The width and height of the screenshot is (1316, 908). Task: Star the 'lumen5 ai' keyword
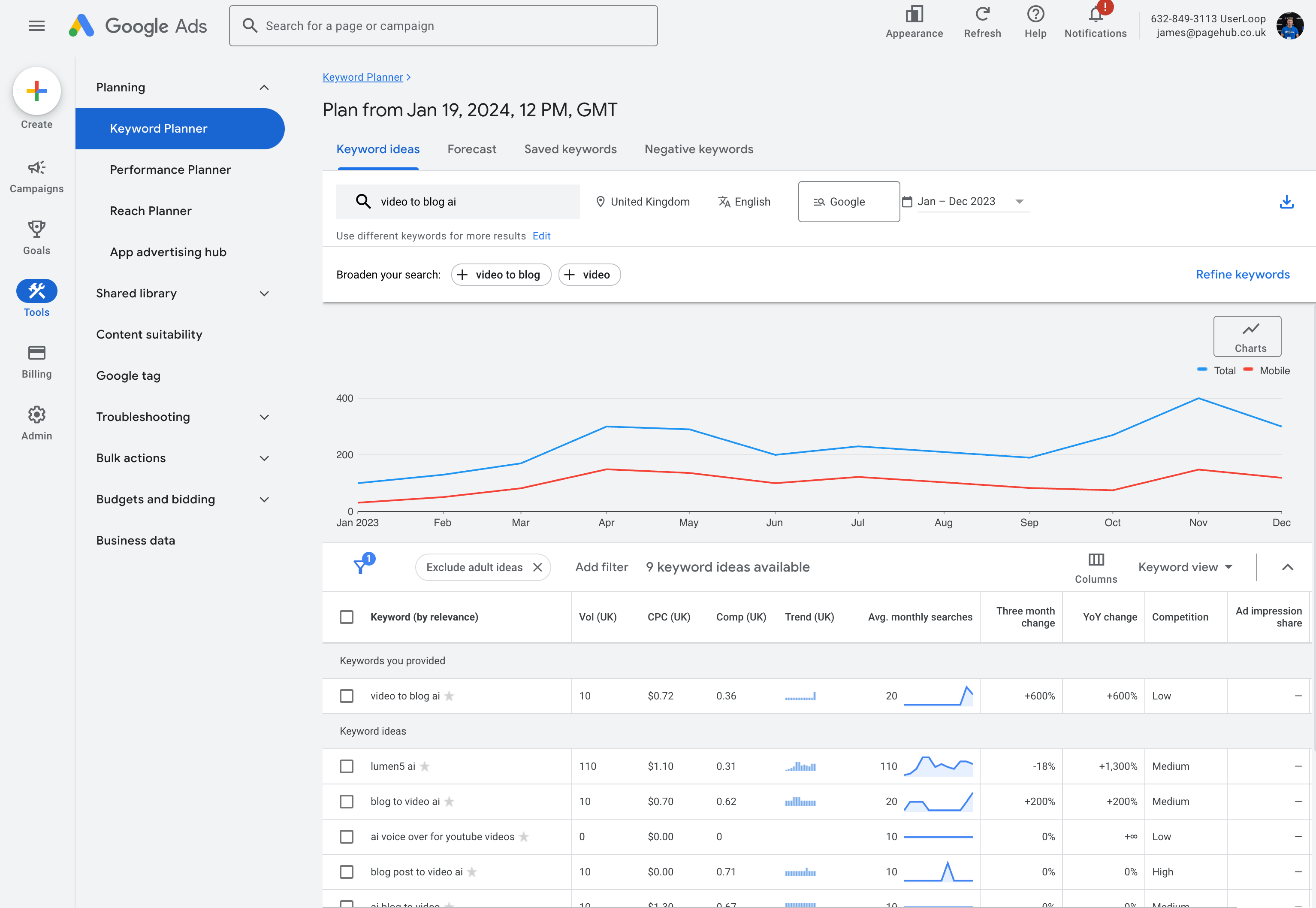pyautogui.click(x=425, y=766)
